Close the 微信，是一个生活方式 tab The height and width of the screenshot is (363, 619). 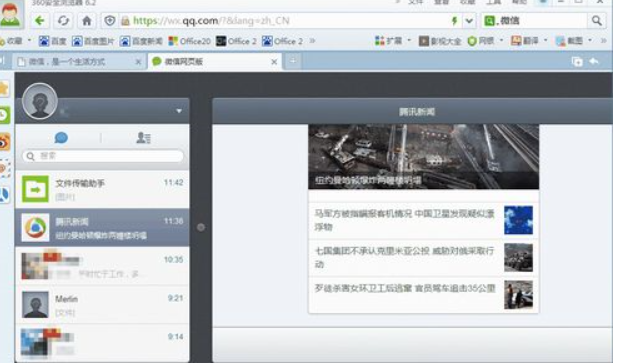coord(138,62)
